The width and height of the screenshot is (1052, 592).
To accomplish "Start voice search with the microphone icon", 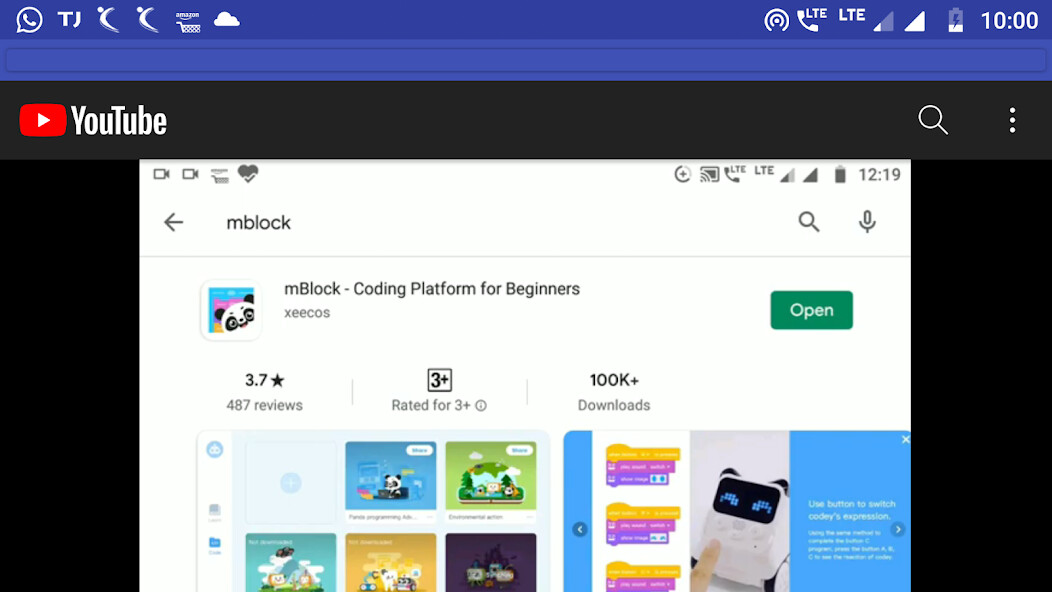I will click(x=867, y=221).
